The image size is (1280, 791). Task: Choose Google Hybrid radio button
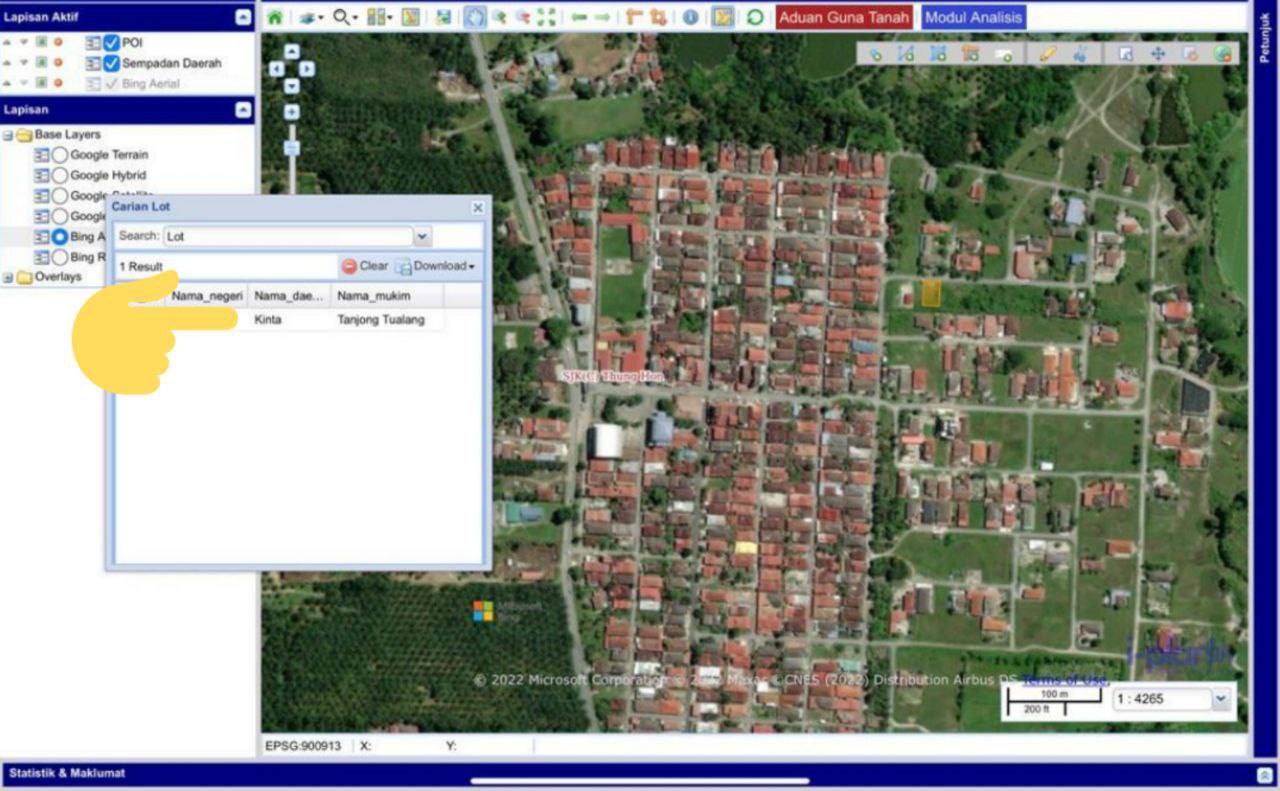[x=60, y=176]
